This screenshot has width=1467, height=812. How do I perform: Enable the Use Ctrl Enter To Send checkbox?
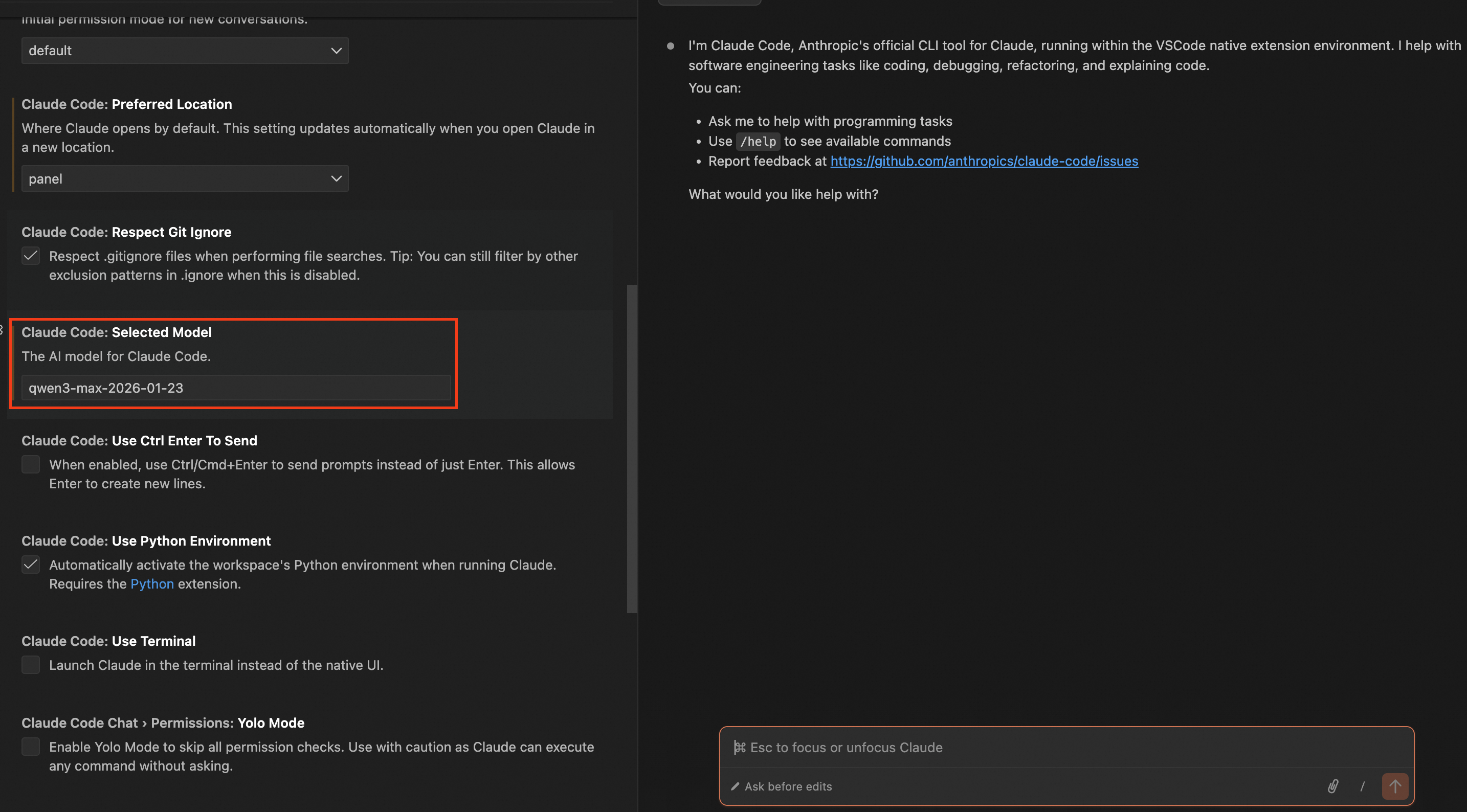click(x=31, y=465)
